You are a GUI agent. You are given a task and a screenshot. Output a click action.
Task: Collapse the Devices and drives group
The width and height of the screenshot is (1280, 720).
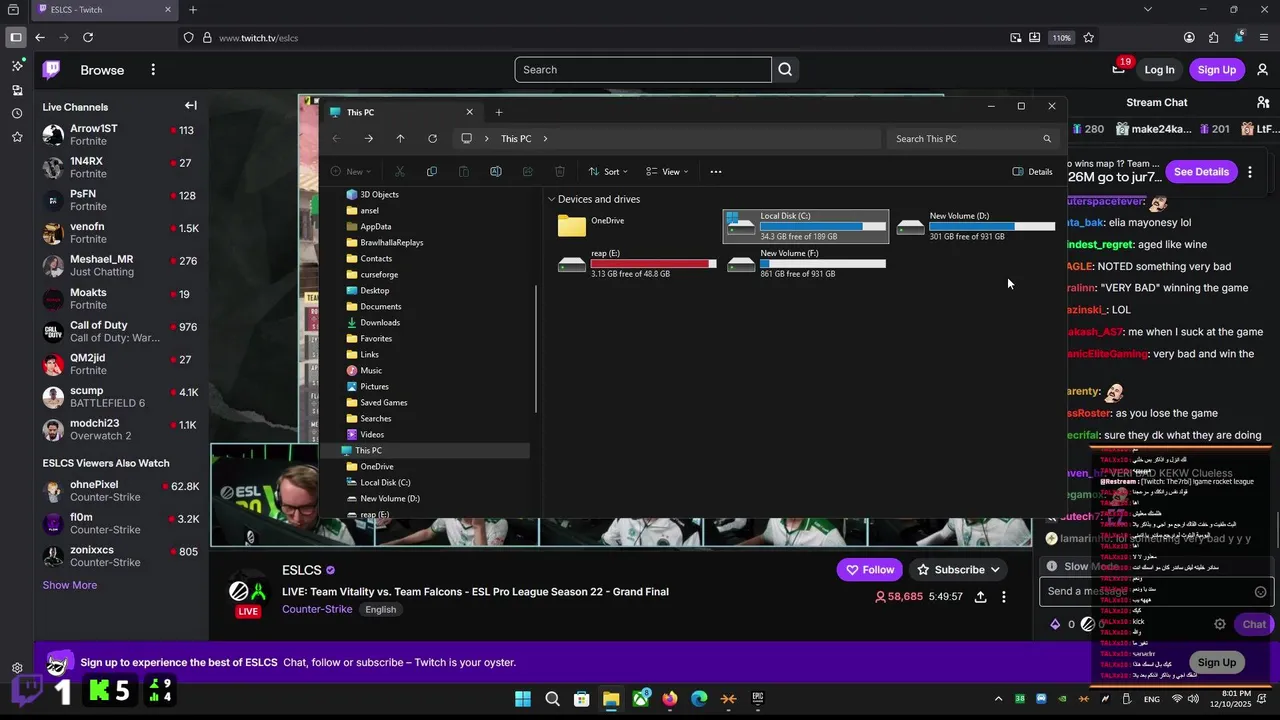[551, 199]
